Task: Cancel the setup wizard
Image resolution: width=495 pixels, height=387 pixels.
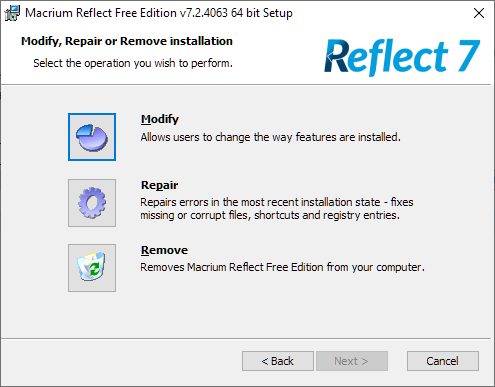Action: (x=443, y=361)
